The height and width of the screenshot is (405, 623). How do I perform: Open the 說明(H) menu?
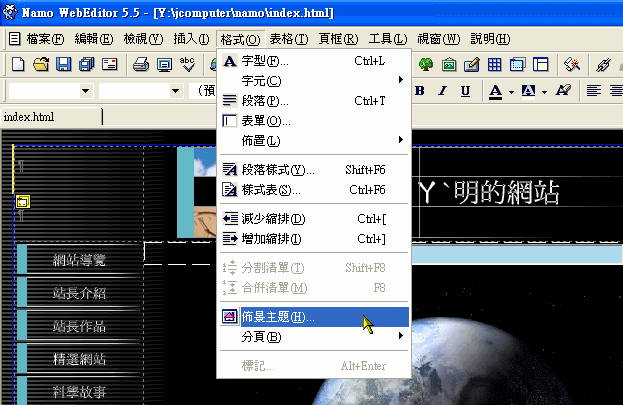click(x=490, y=39)
